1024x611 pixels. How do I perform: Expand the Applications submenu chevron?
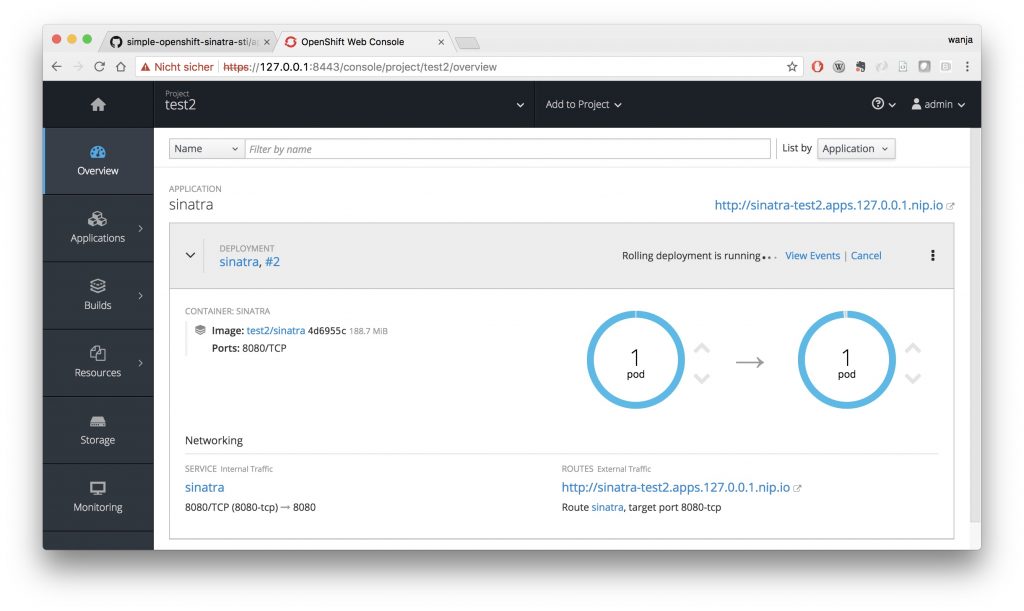point(140,228)
